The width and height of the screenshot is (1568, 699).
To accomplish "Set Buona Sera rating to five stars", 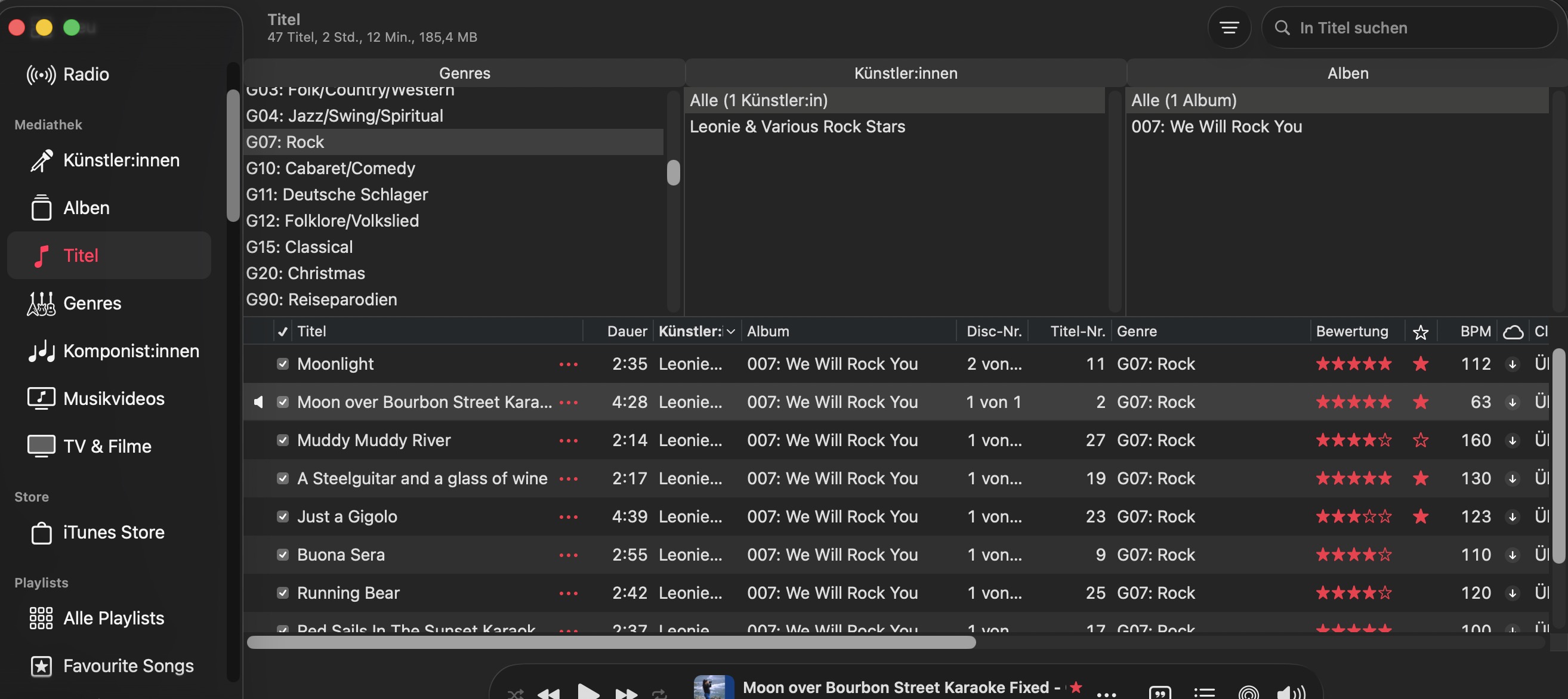I will 1384,555.
